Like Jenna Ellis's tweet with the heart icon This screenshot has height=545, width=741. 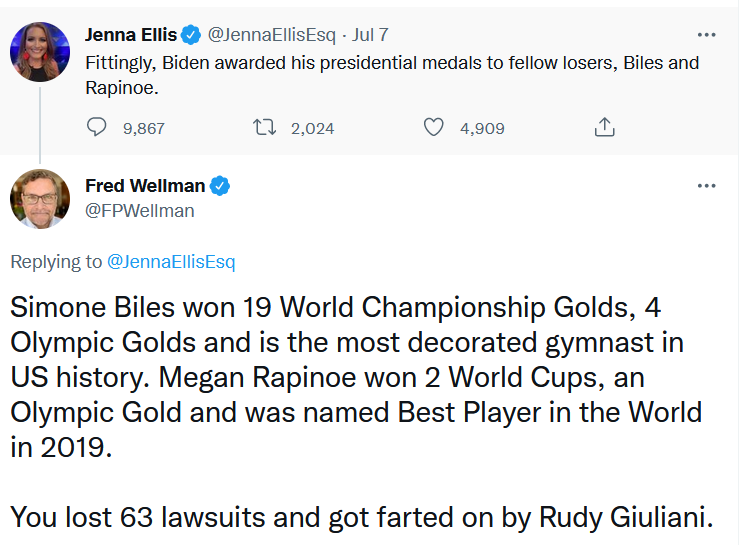pyautogui.click(x=433, y=127)
